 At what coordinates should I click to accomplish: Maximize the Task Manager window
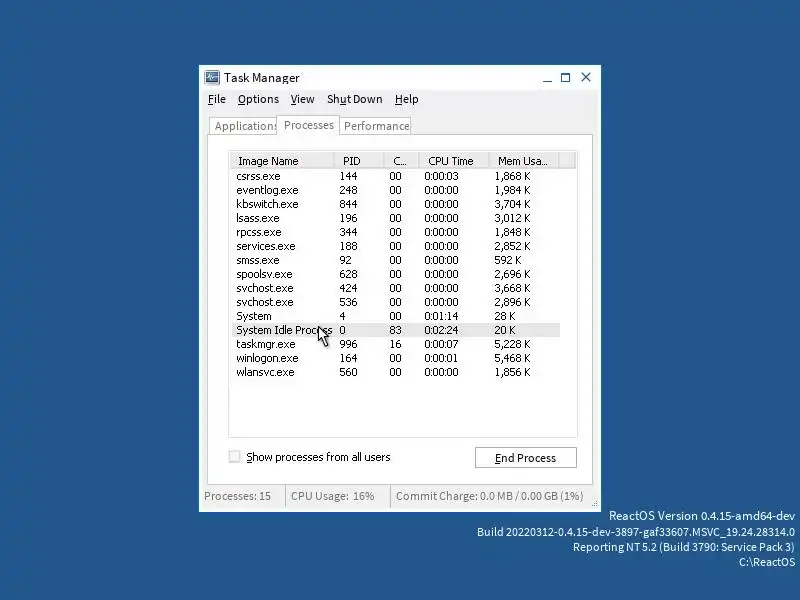[565, 78]
